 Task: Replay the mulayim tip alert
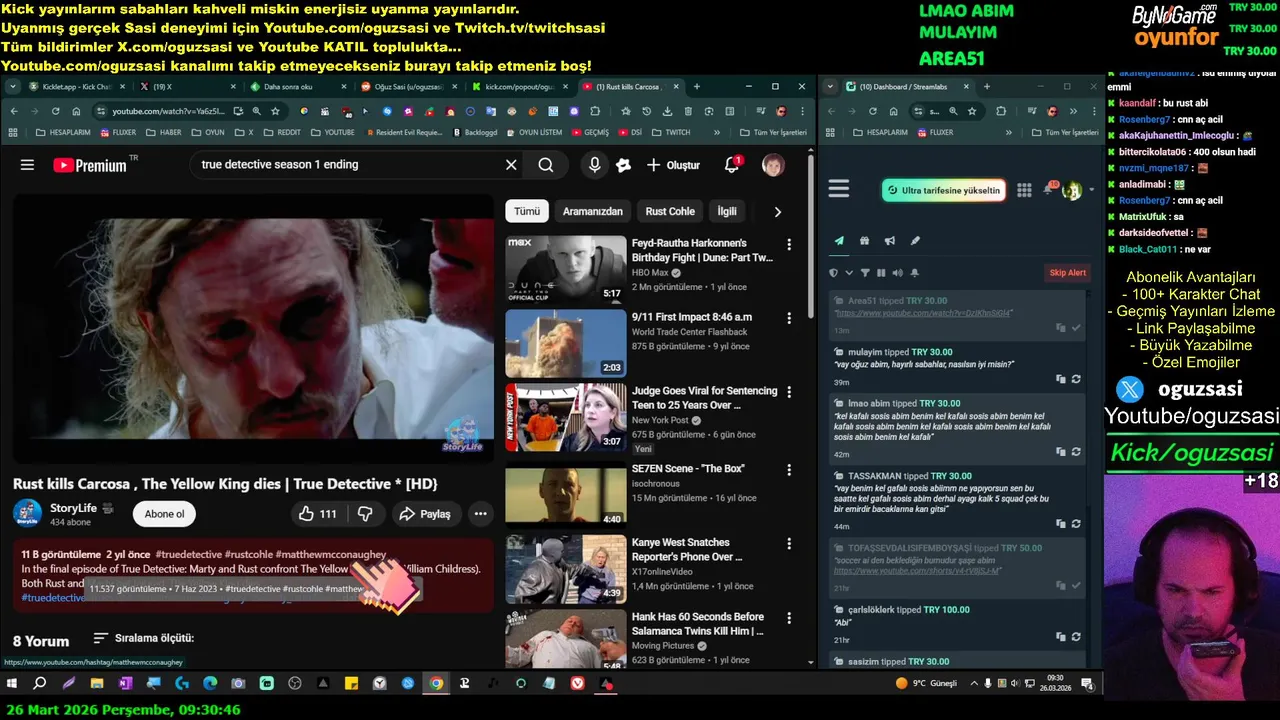click(x=1076, y=380)
